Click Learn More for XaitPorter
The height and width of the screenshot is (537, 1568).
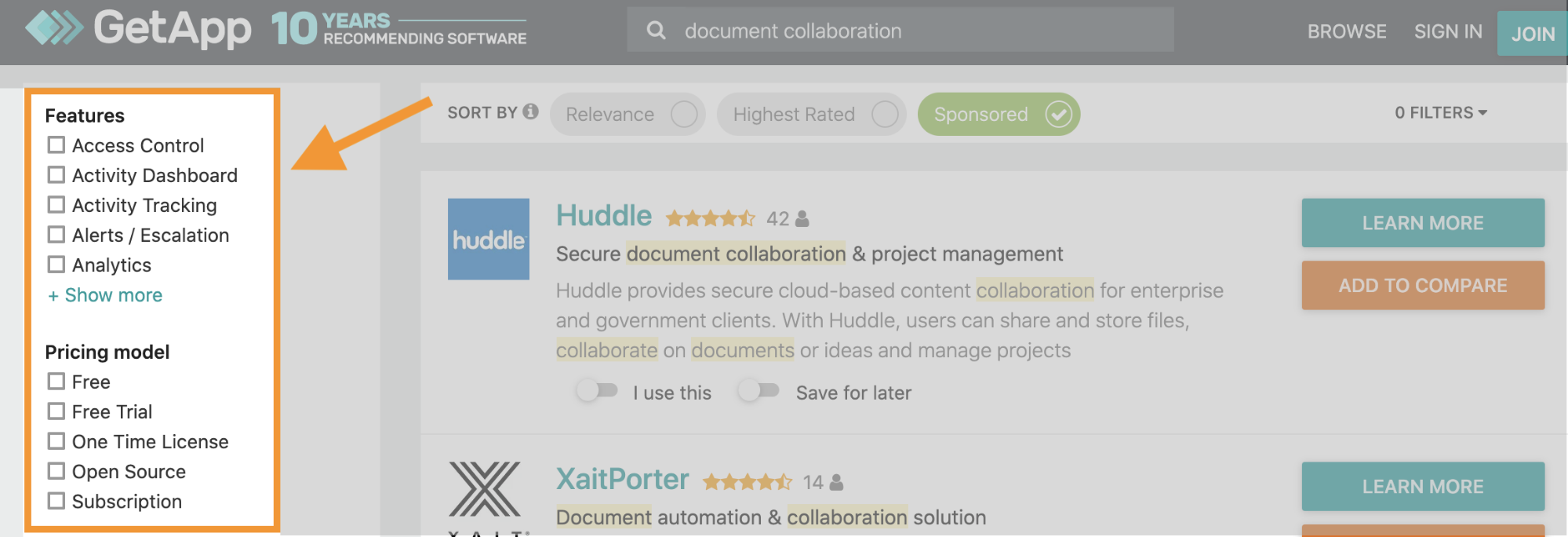[1423, 487]
